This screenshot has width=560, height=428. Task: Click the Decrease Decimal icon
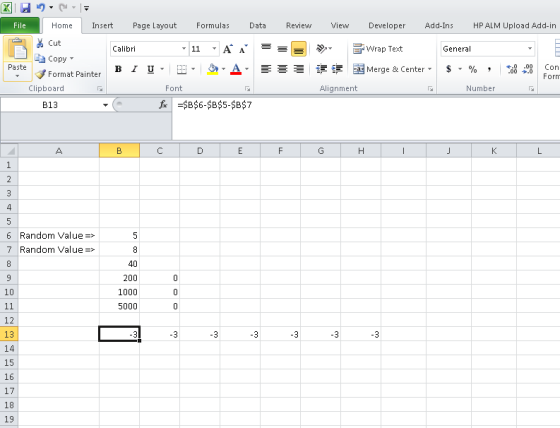coord(528,69)
